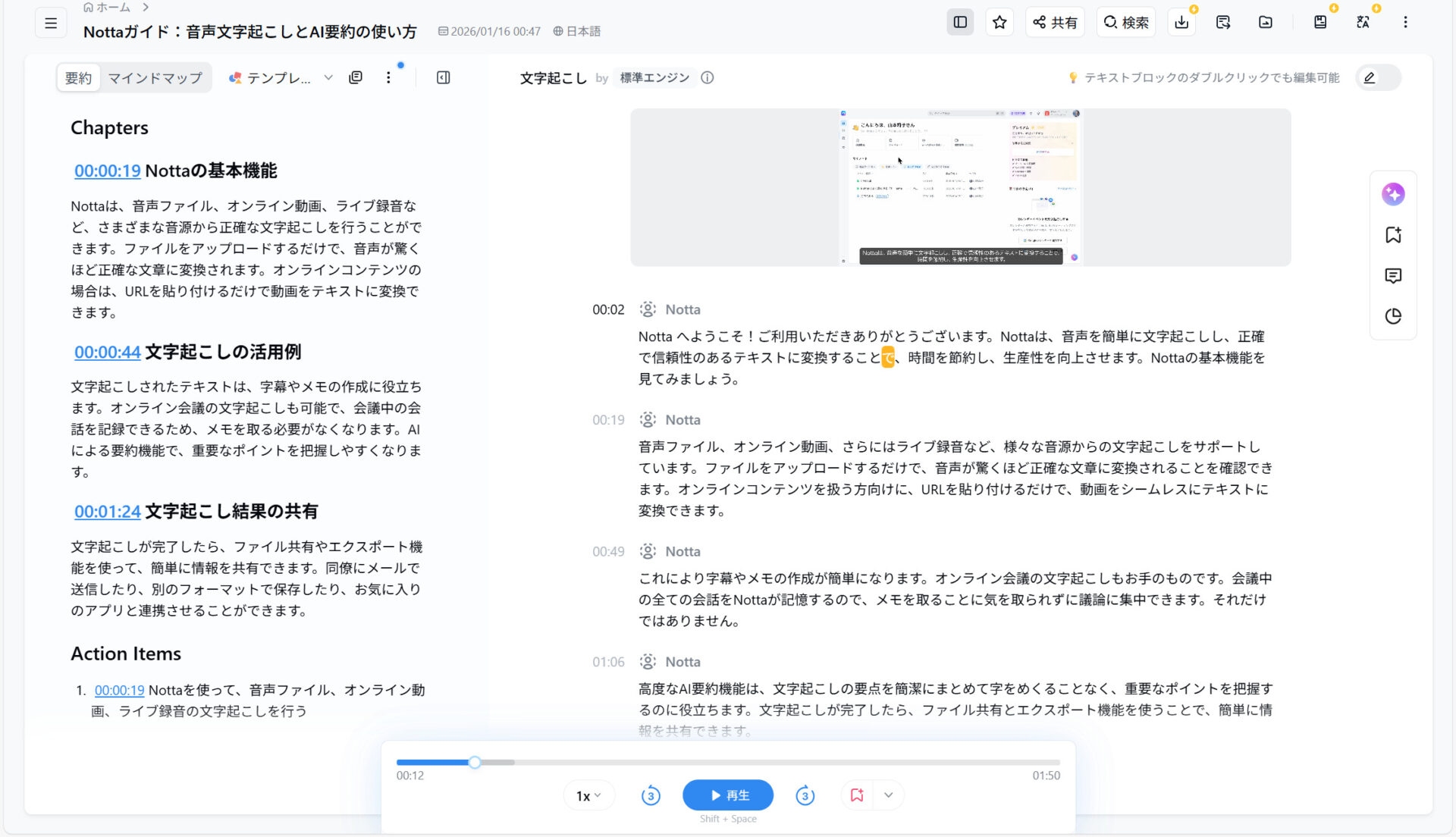Click paragraph starting 高度なAI要約機能は
Screen dimensions: 1456x837
click(955, 710)
